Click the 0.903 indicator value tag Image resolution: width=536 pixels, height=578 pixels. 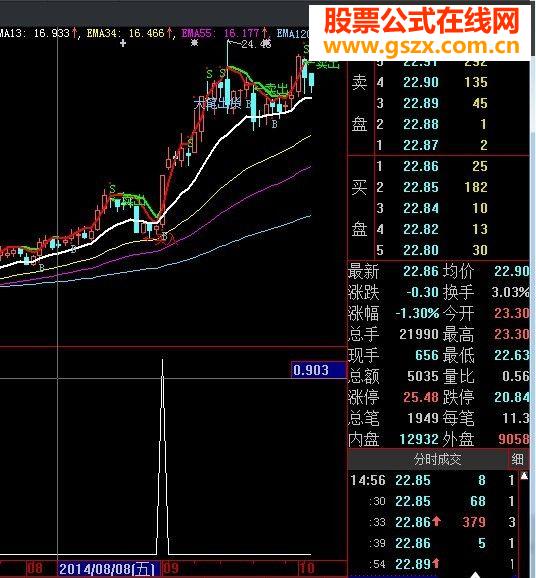[x=319, y=370]
